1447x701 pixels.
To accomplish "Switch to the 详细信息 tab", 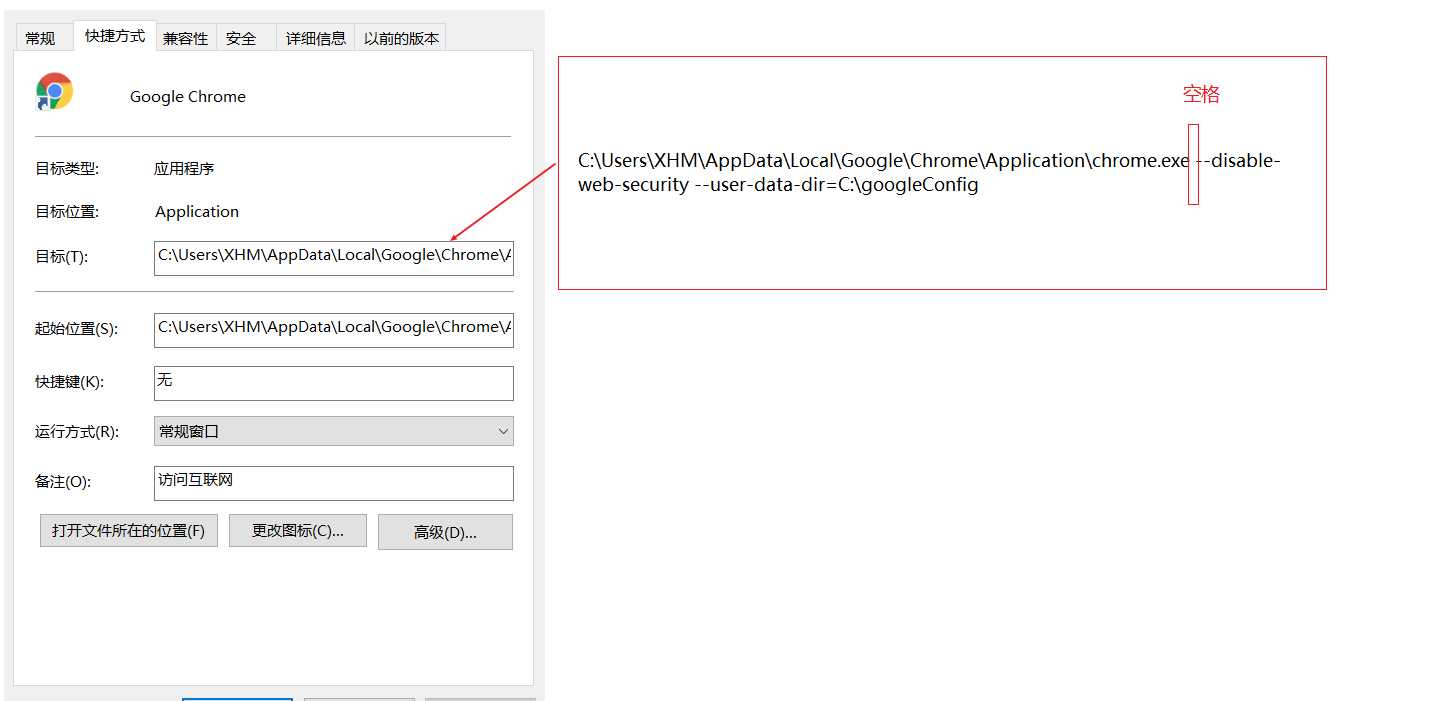I will [316, 38].
